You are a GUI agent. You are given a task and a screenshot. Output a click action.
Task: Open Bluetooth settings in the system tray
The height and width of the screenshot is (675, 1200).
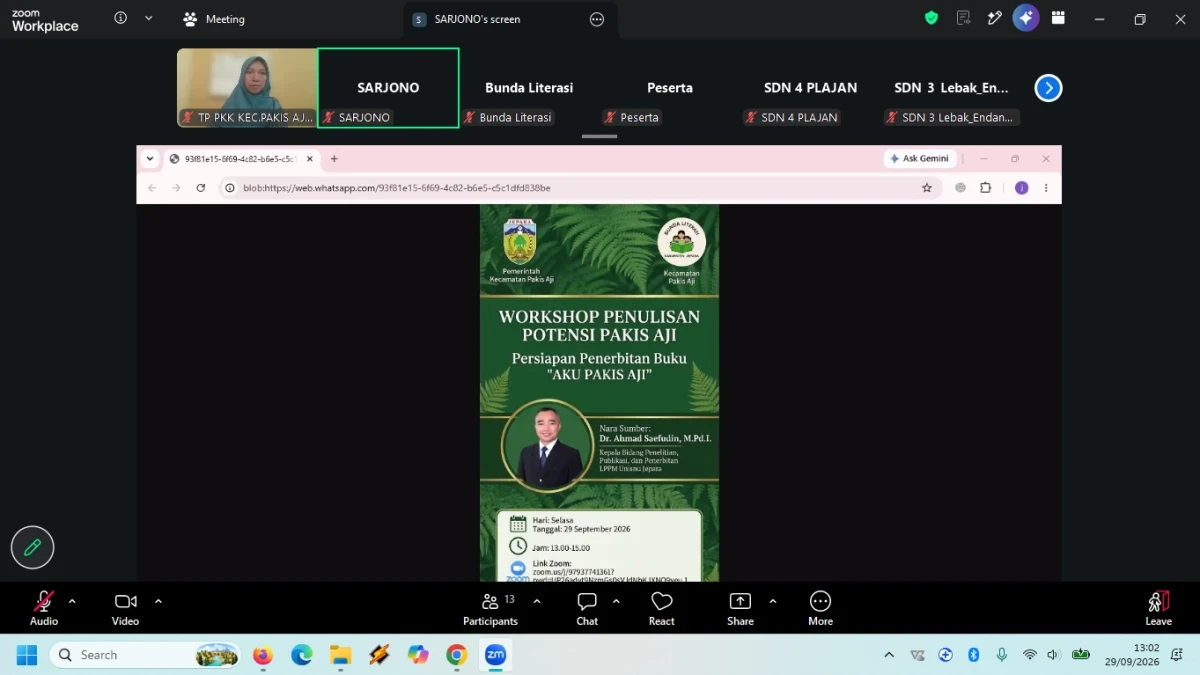pos(973,655)
